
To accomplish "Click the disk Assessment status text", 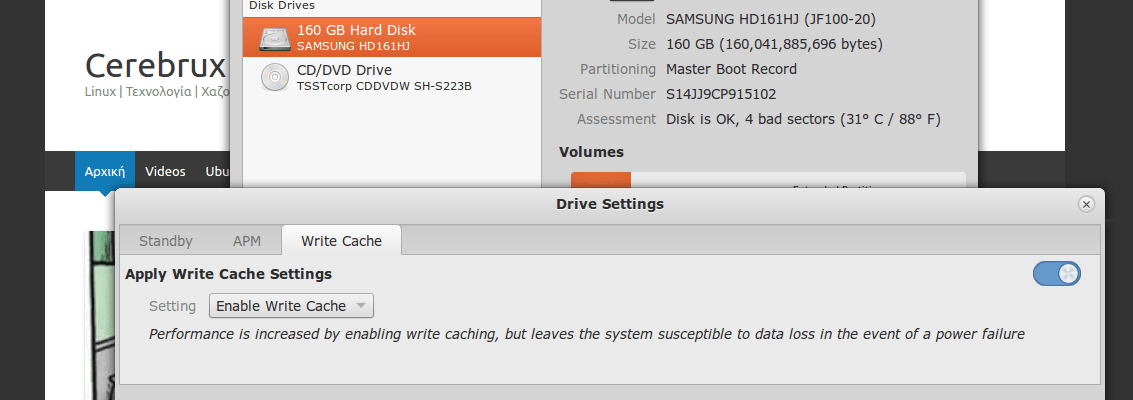I will coord(803,119).
